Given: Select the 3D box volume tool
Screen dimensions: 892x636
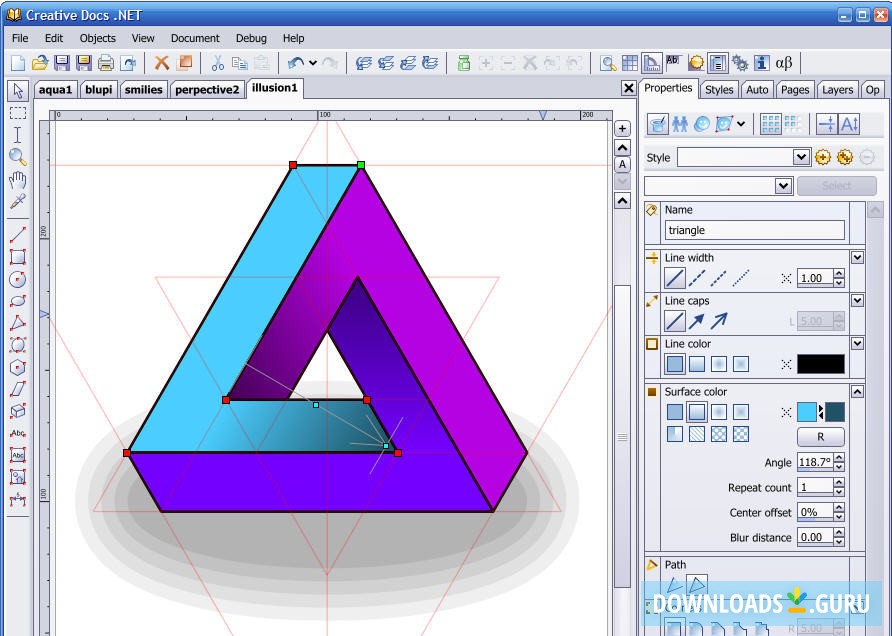Looking at the screenshot, I should pyautogui.click(x=18, y=411).
